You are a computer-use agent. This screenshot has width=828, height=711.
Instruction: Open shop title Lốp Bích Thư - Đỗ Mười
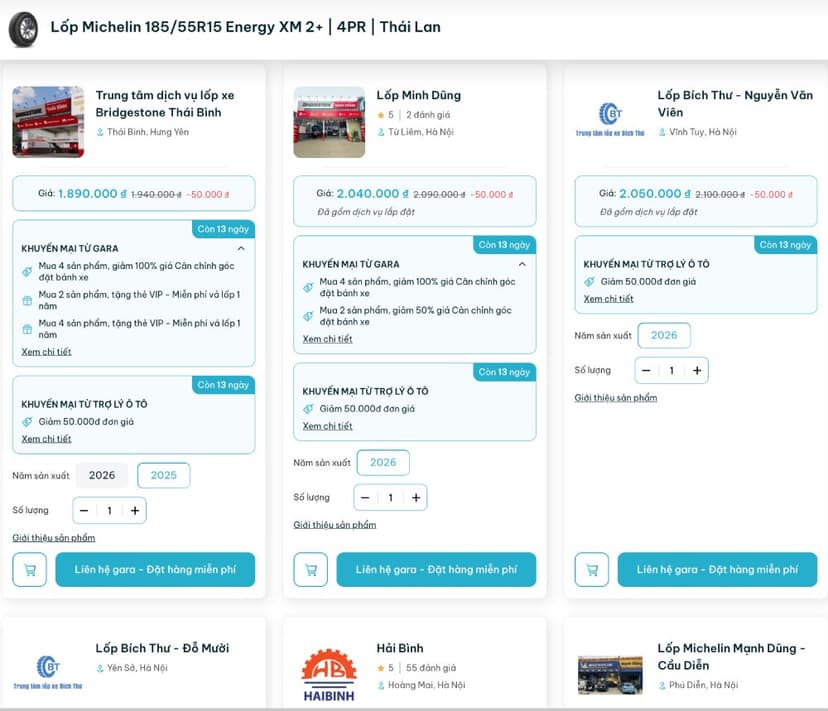(162, 648)
